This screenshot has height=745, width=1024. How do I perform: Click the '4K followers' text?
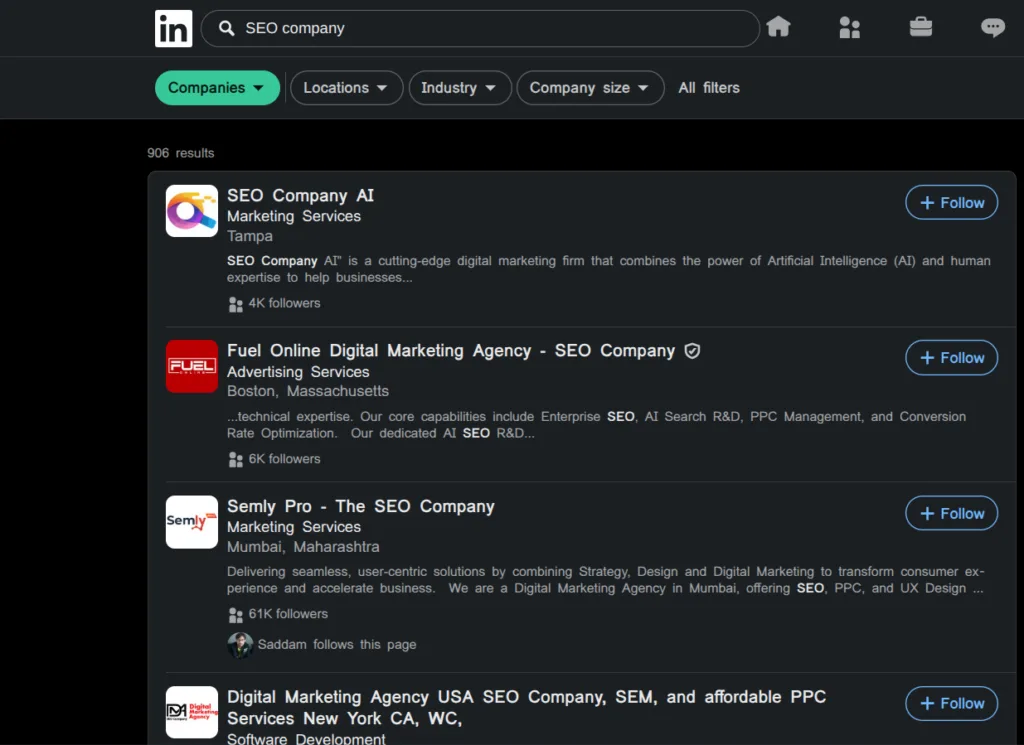(284, 303)
